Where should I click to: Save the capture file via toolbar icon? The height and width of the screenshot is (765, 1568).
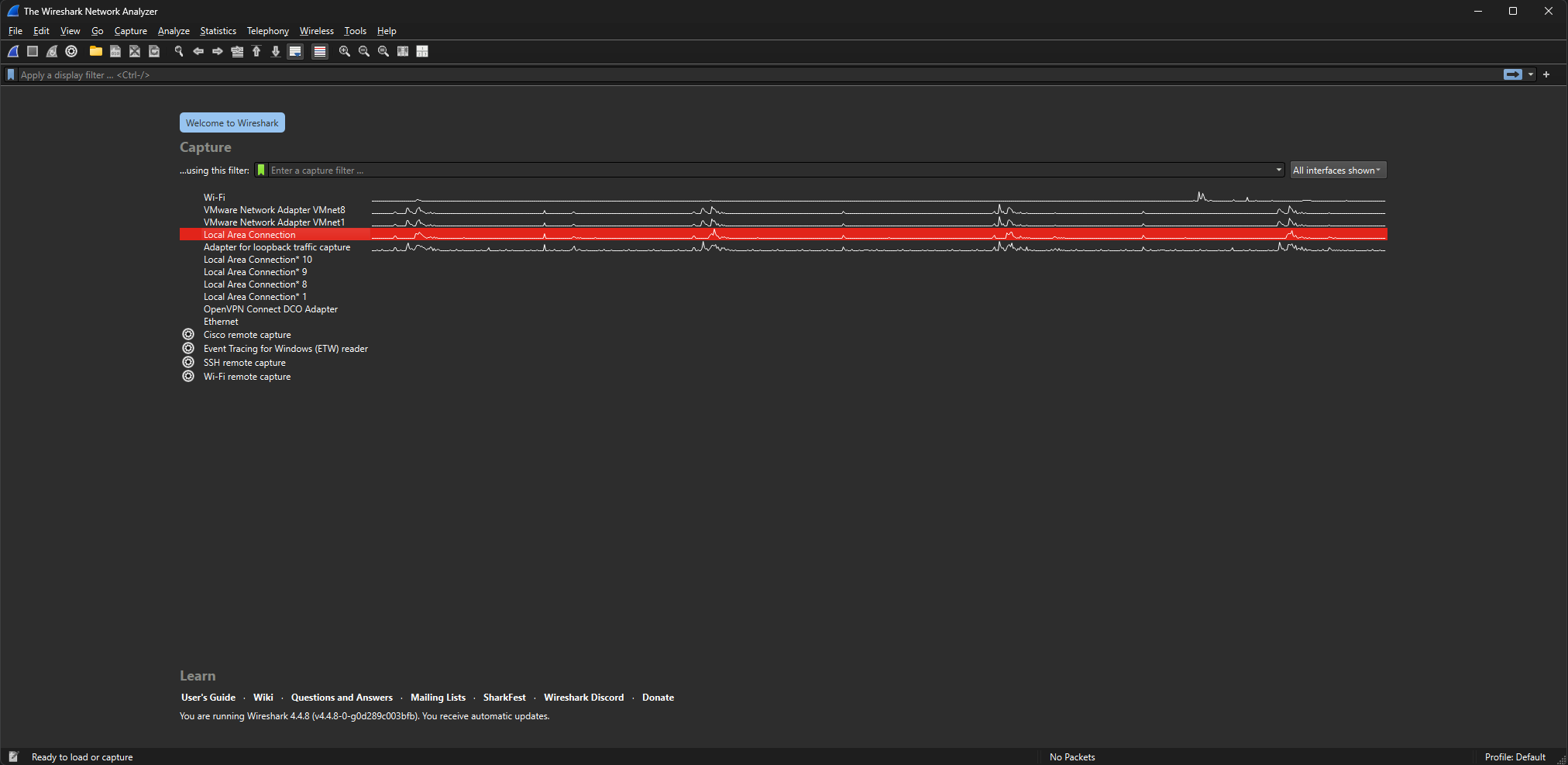[115, 51]
